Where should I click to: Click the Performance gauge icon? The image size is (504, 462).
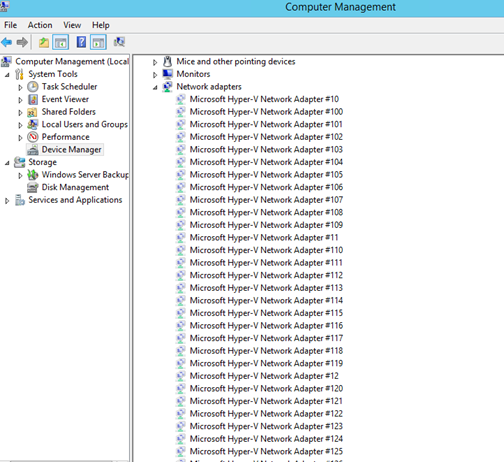pos(33,137)
